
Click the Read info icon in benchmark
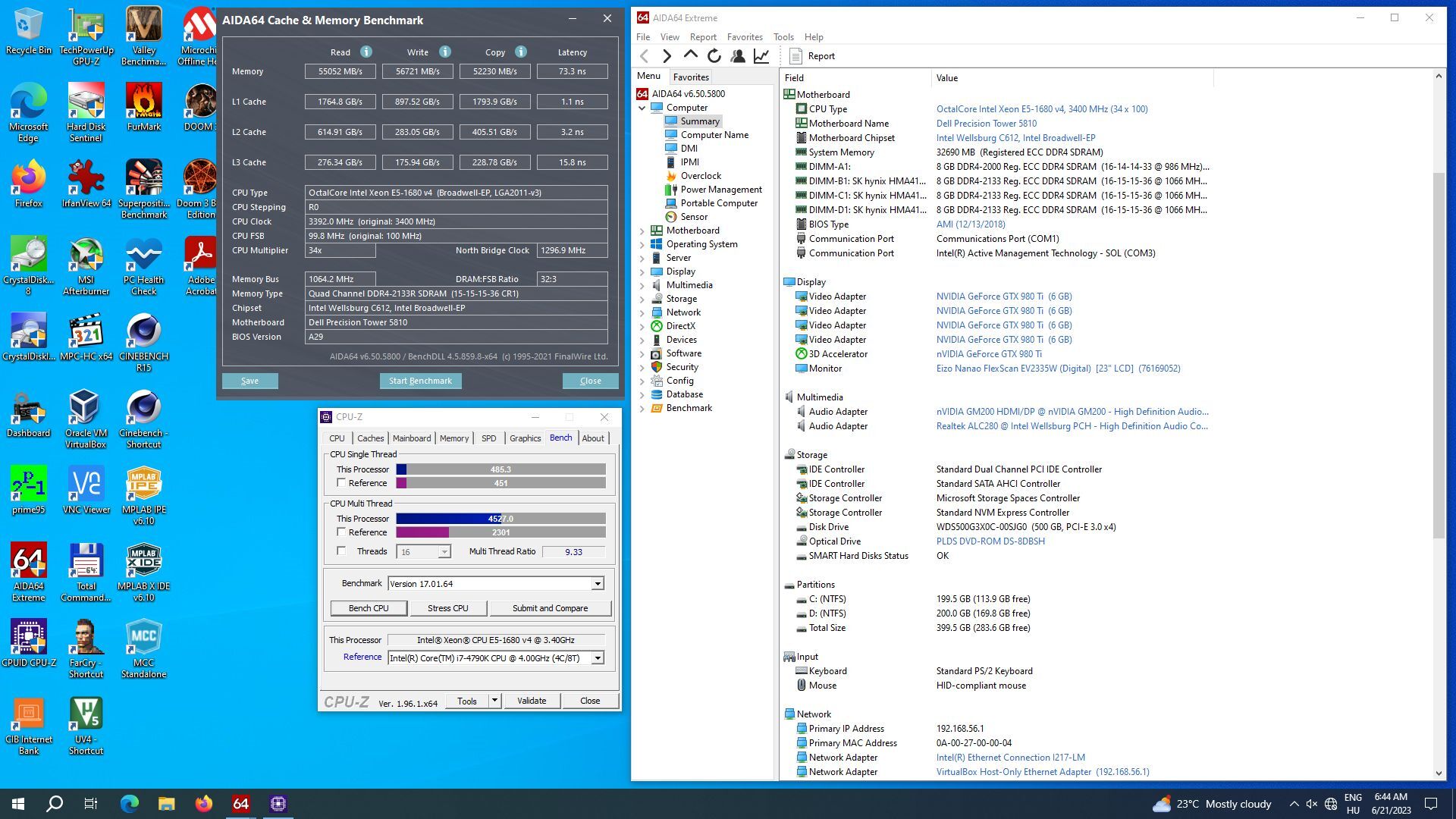point(366,52)
